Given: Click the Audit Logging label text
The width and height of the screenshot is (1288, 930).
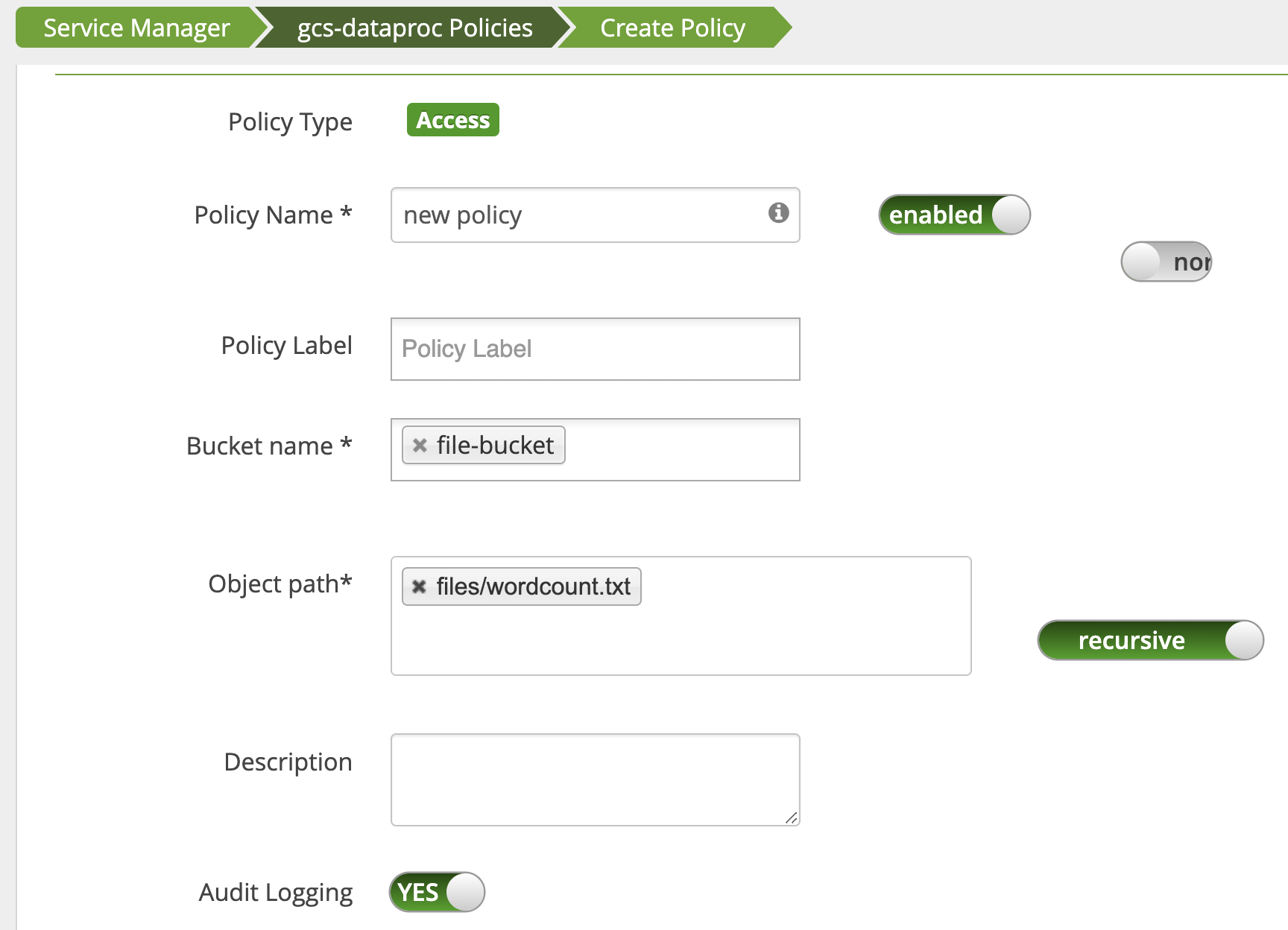Looking at the screenshot, I should (x=275, y=893).
